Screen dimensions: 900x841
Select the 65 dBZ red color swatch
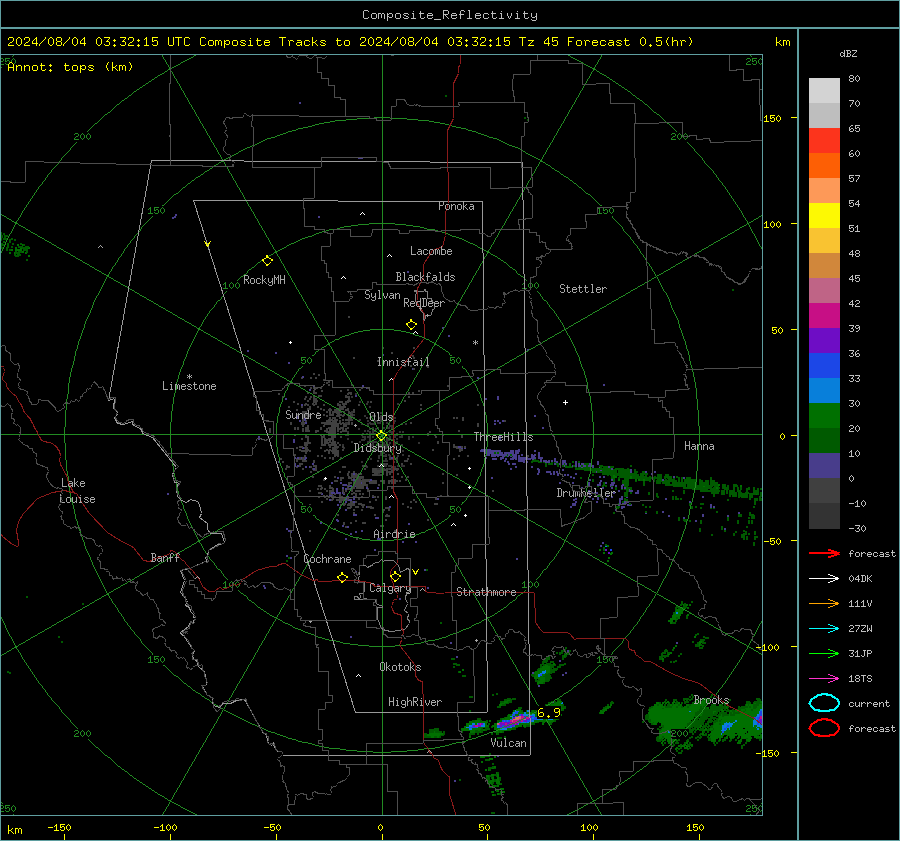coord(824,141)
